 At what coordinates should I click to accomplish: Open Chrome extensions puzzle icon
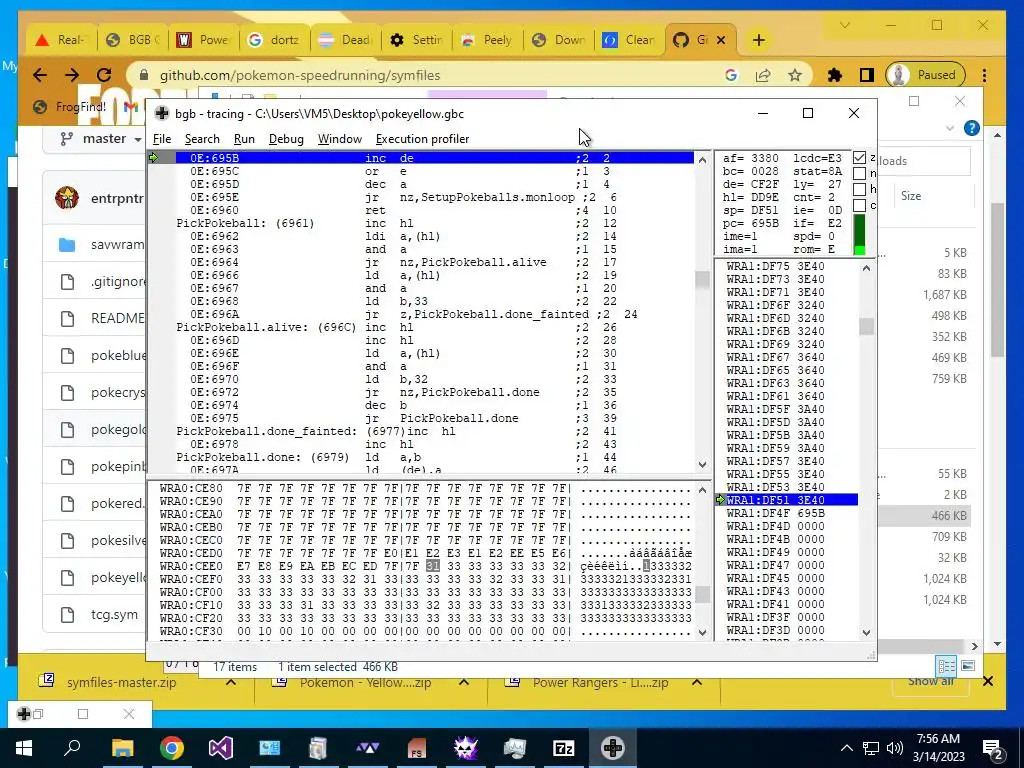pos(835,75)
